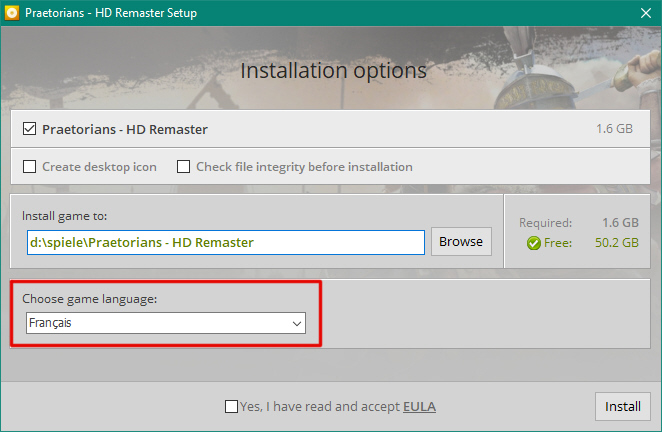Click the '1.6 GB' size next to Praetorians component

tap(614, 129)
